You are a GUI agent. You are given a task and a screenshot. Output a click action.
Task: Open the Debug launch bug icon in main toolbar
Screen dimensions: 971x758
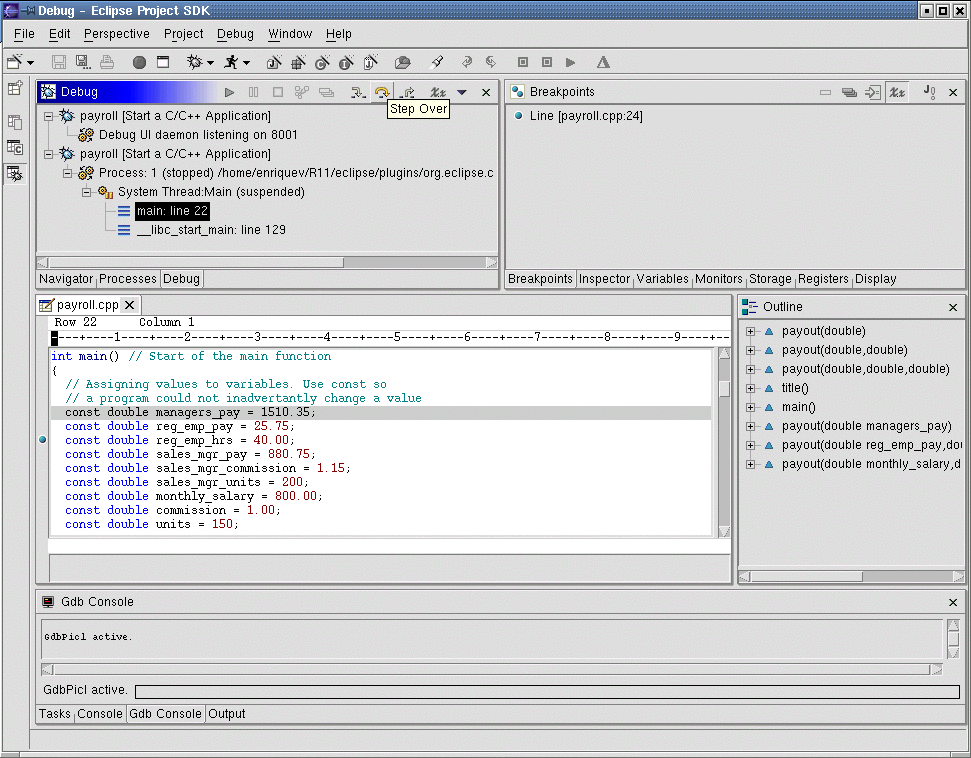195,62
